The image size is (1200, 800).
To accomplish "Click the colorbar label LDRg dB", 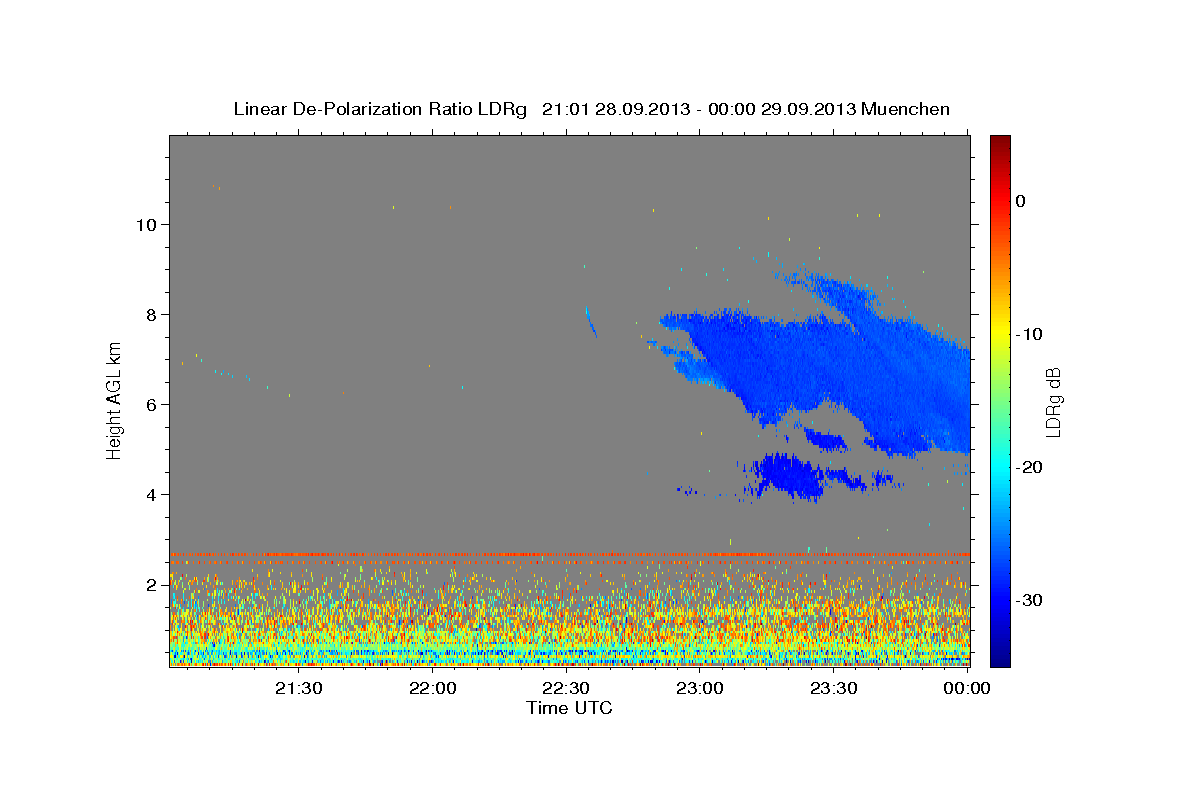I will (1053, 402).
